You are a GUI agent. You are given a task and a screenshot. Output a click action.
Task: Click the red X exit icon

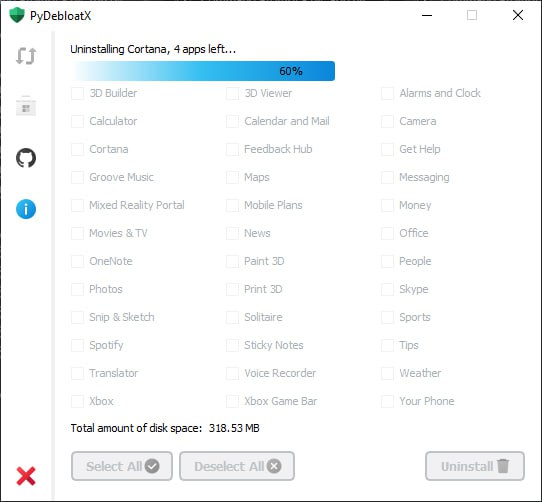pos(26,476)
